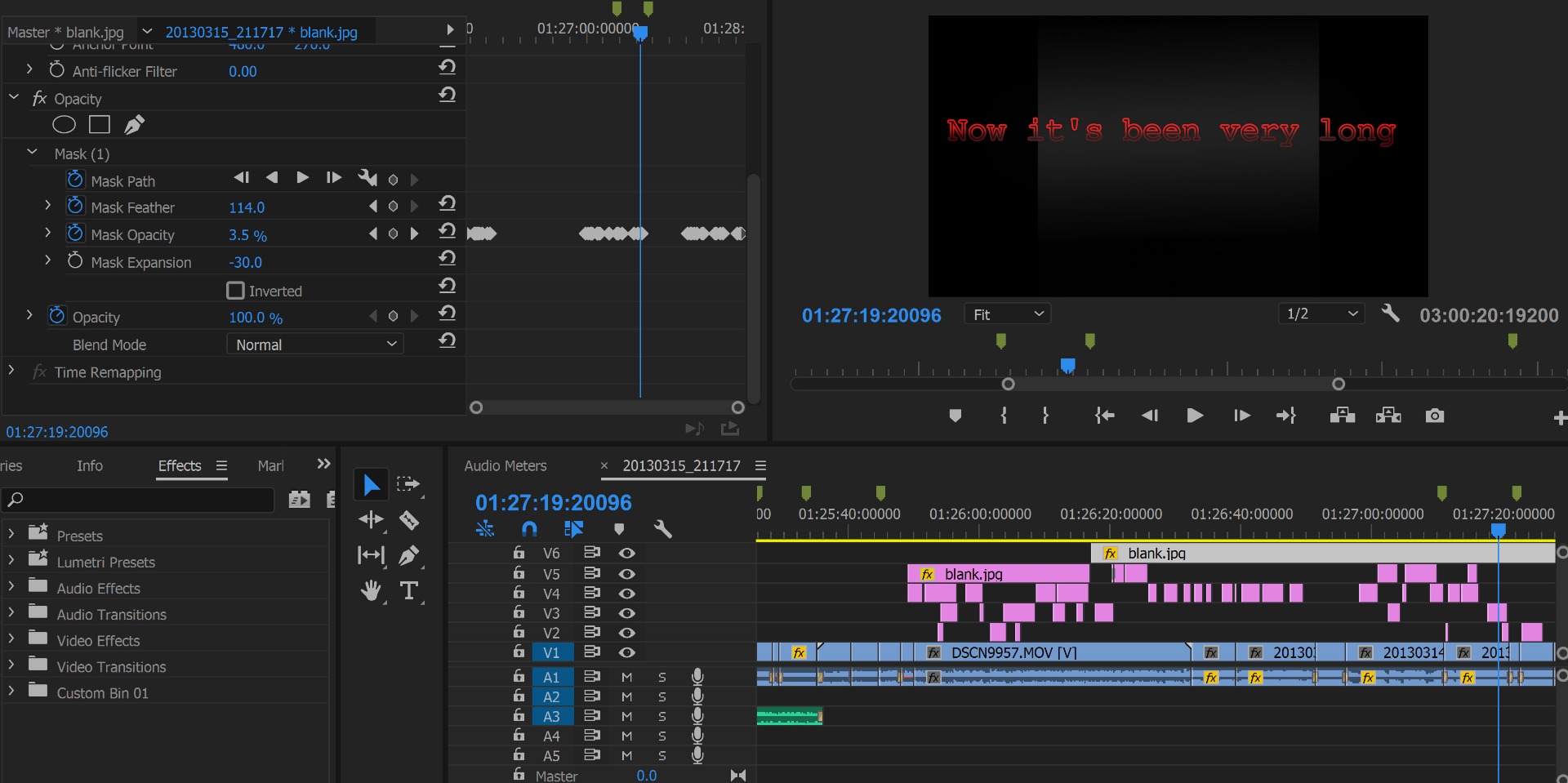Solo track A2
Image resolution: width=1568 pixels, height=783 pixels.
(x=662, y=696)
